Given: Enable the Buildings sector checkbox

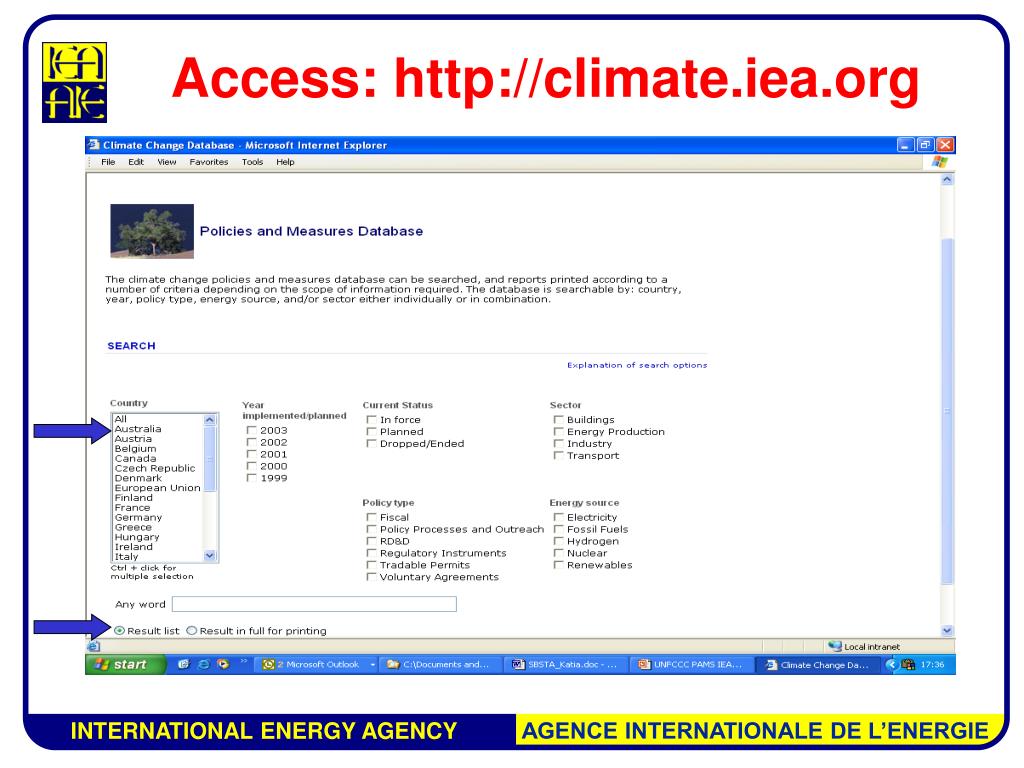Looking at the screenshot, I should coord(558,419).
